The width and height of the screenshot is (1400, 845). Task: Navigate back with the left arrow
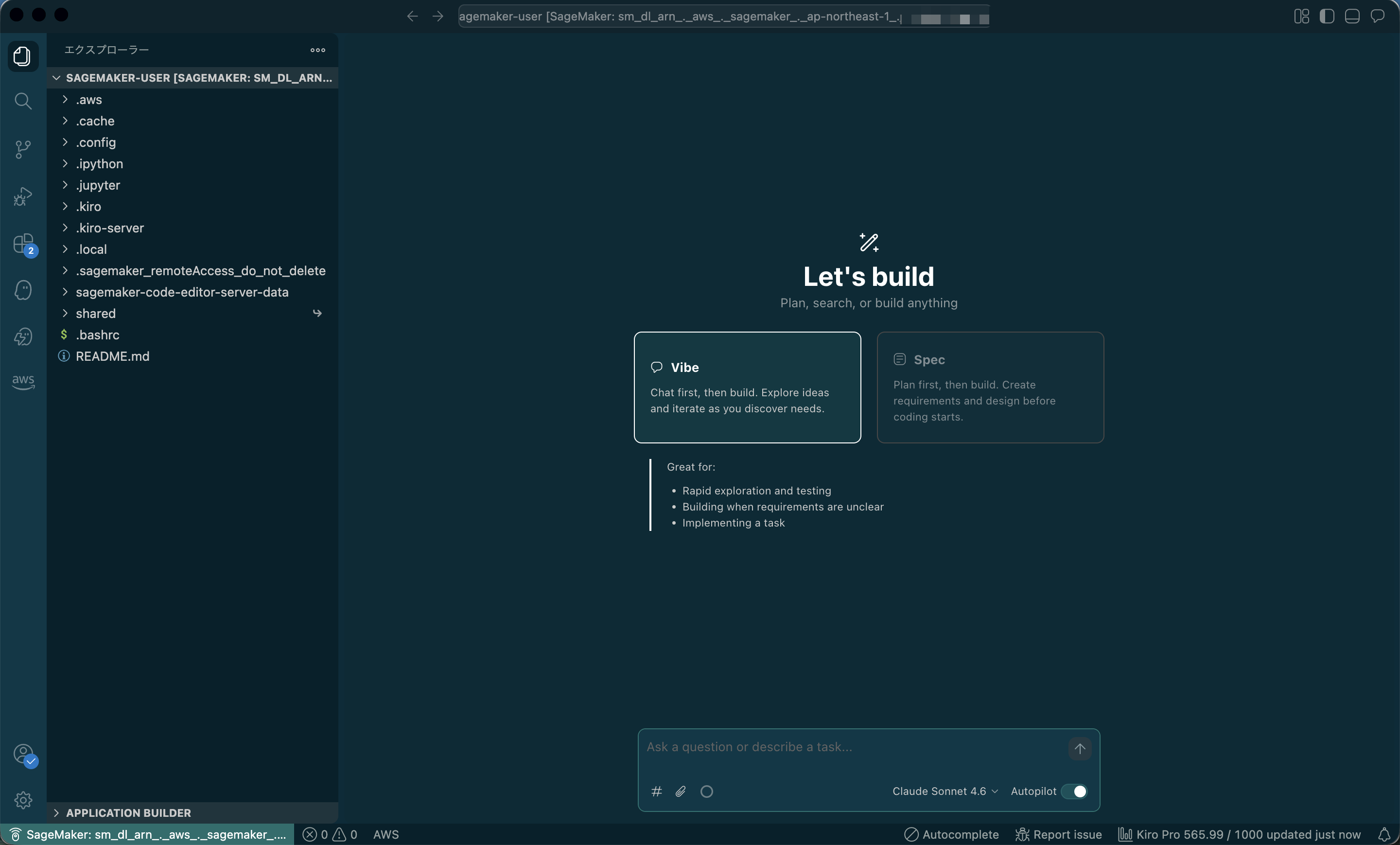tap(413, 17)
